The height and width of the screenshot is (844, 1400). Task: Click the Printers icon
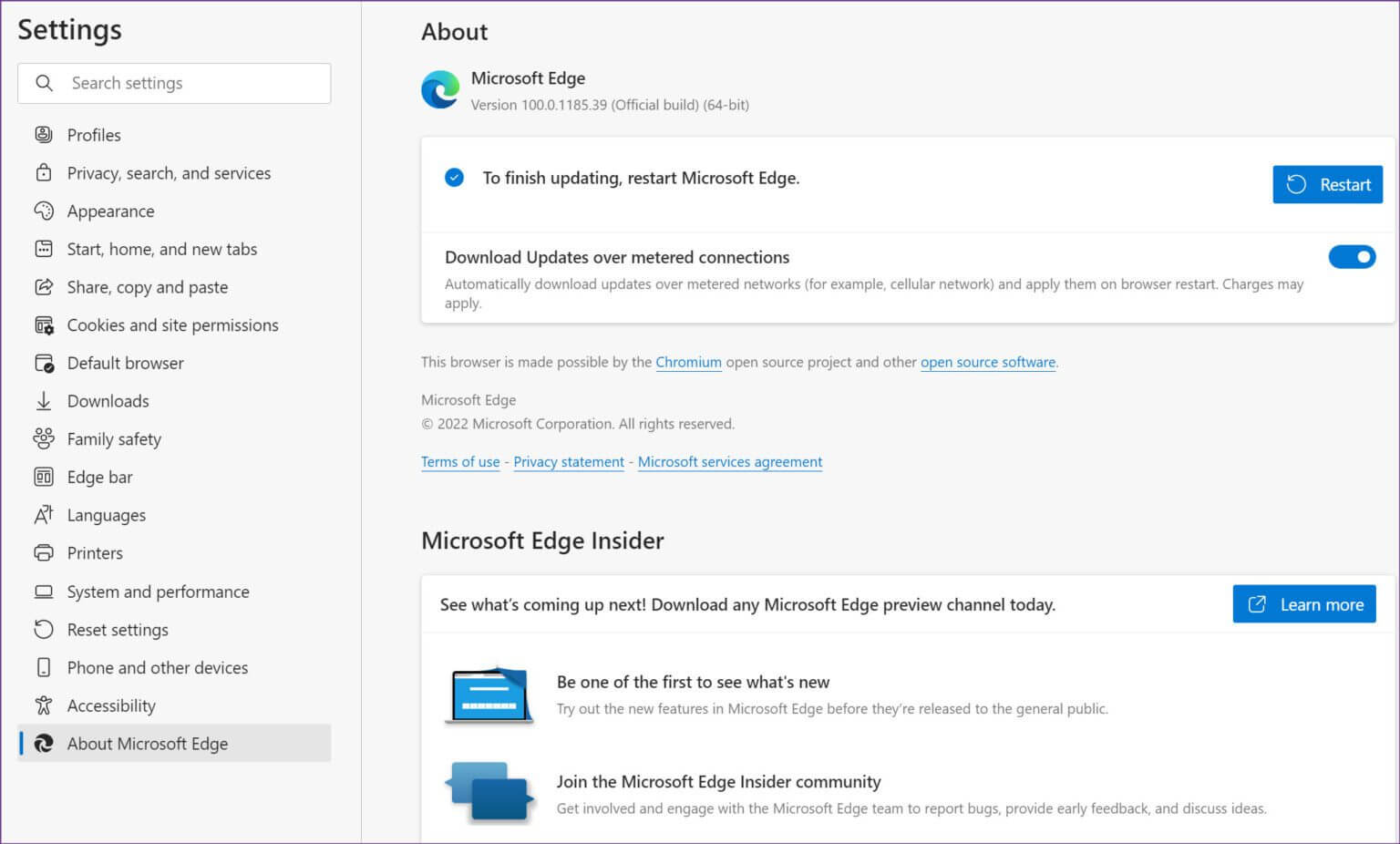pyautogui.click(x=43, y=553)
